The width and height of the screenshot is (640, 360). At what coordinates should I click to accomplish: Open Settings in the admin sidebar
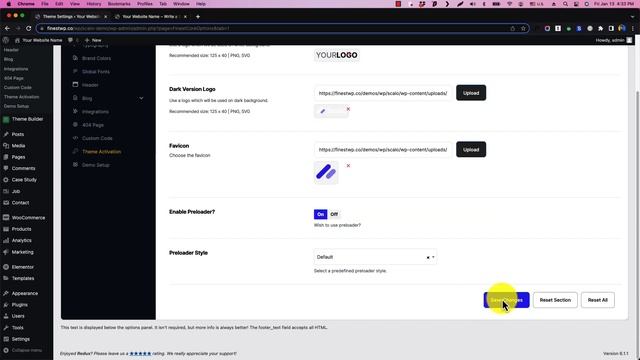(20, 339)
